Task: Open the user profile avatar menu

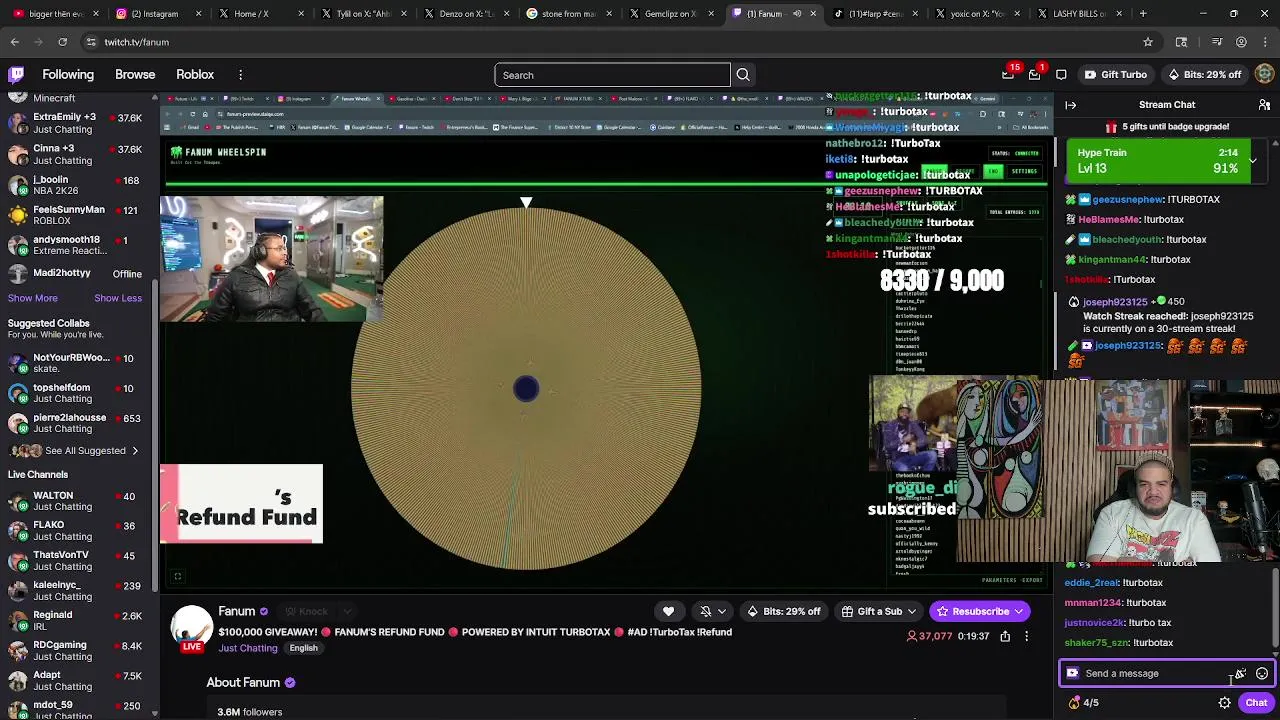Action: (x=1265, y=75)
